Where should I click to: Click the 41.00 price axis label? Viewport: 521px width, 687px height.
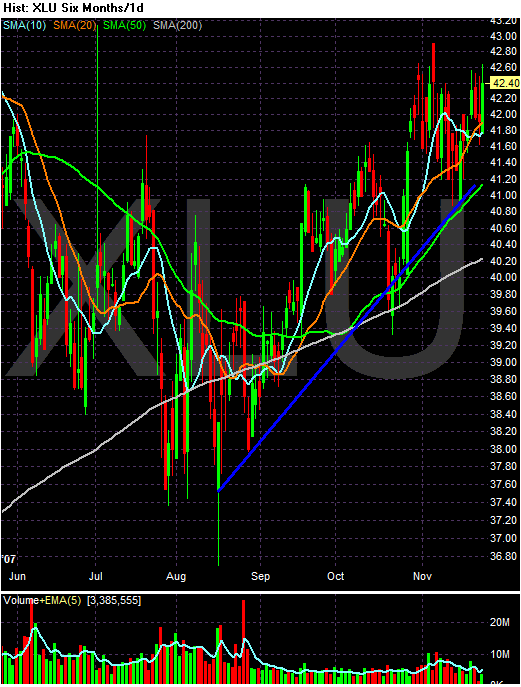[x=503, y=195]
